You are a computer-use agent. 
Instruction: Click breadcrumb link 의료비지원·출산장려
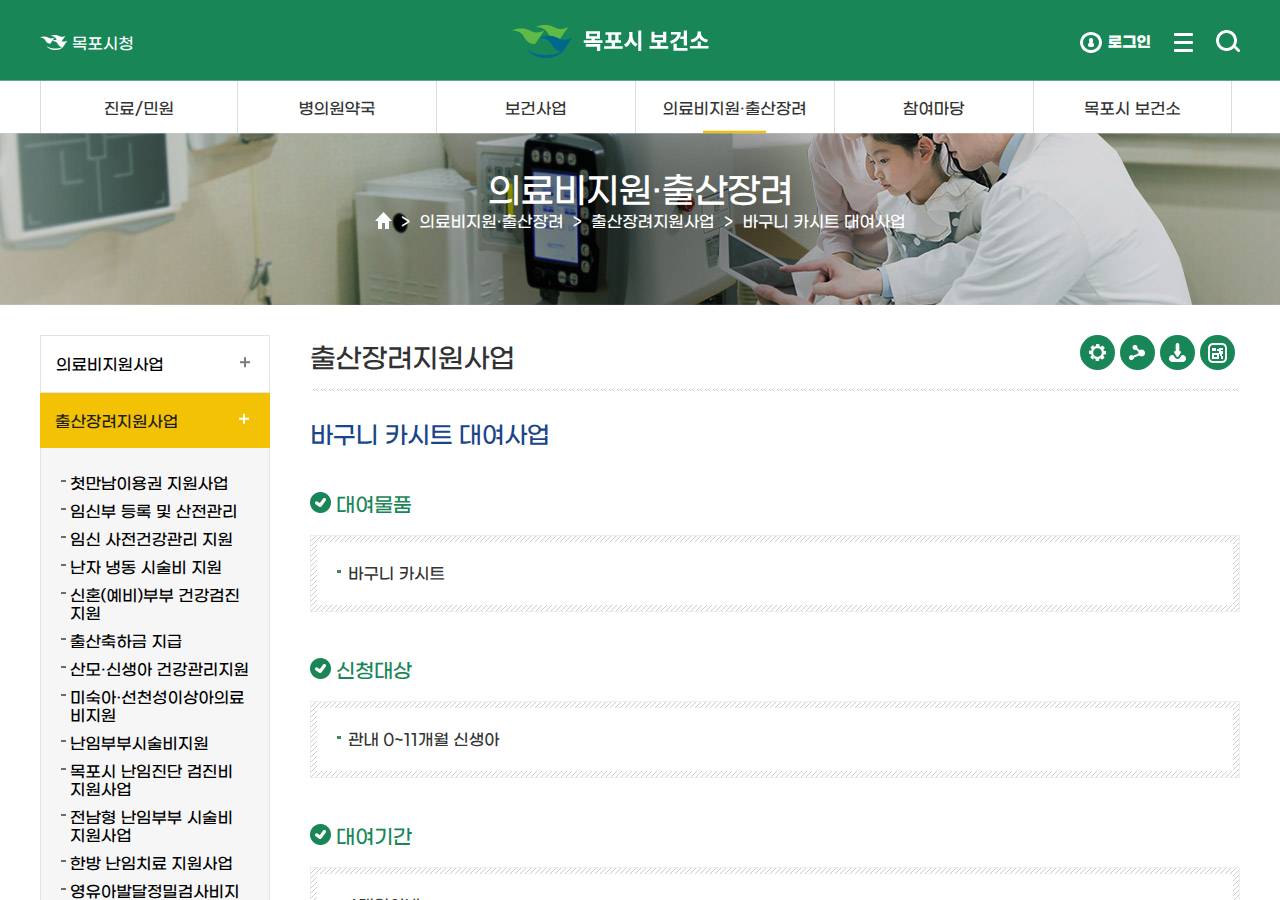491,221
